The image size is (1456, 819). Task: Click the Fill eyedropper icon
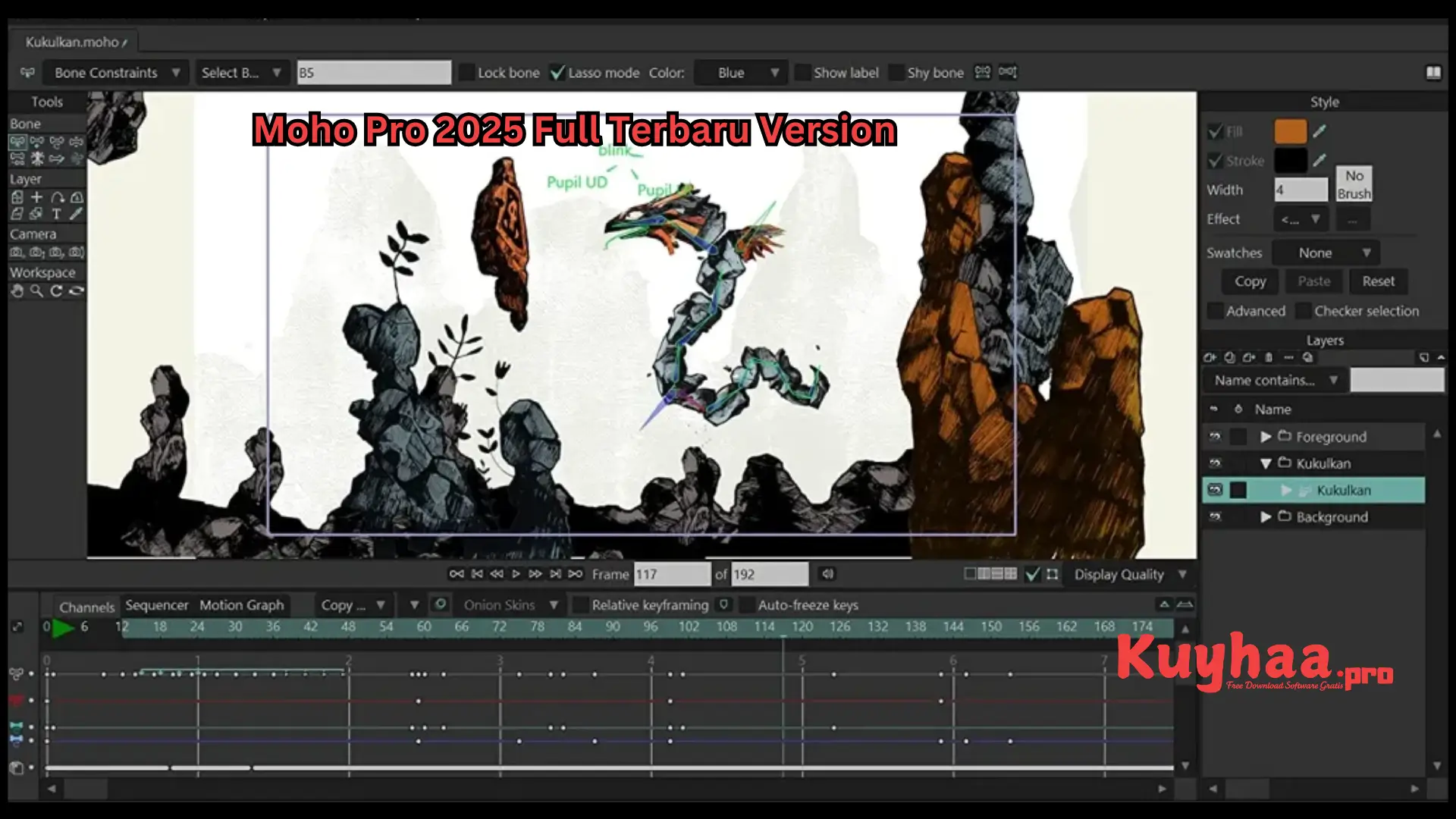point(1319,131)
